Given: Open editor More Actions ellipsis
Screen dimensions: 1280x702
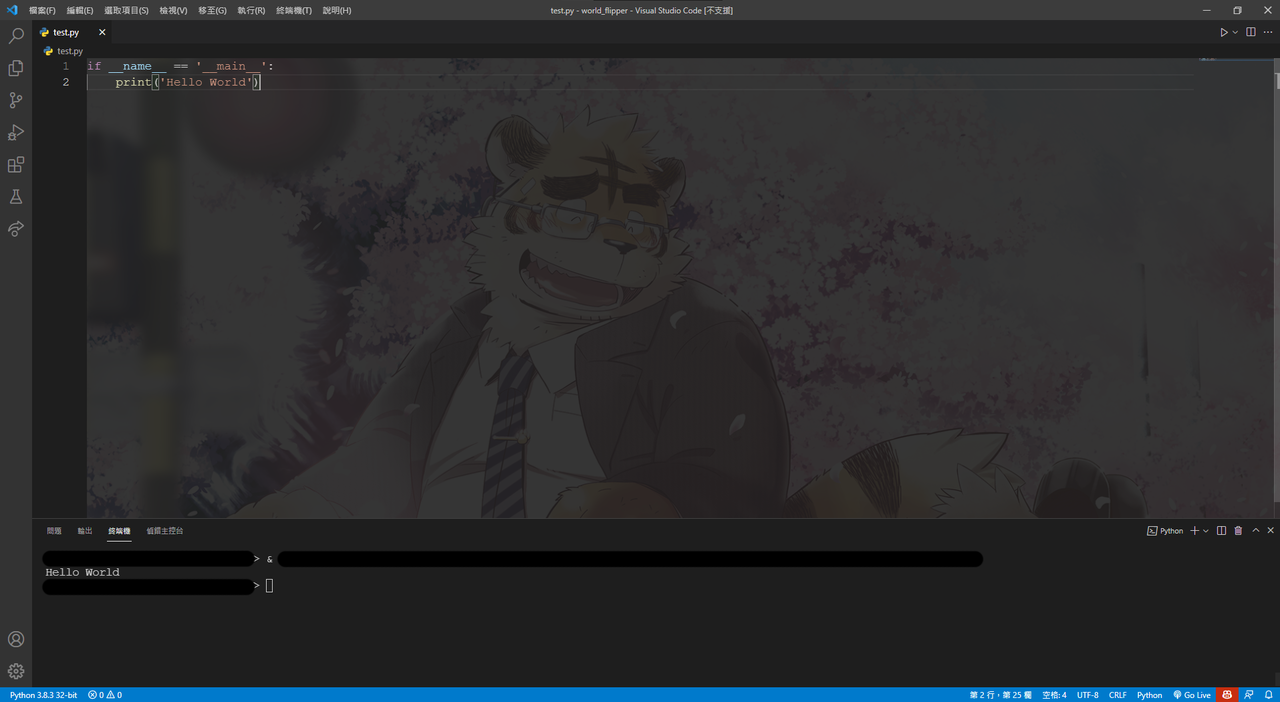Looking at the screenshot, I should coord(1268,32).
